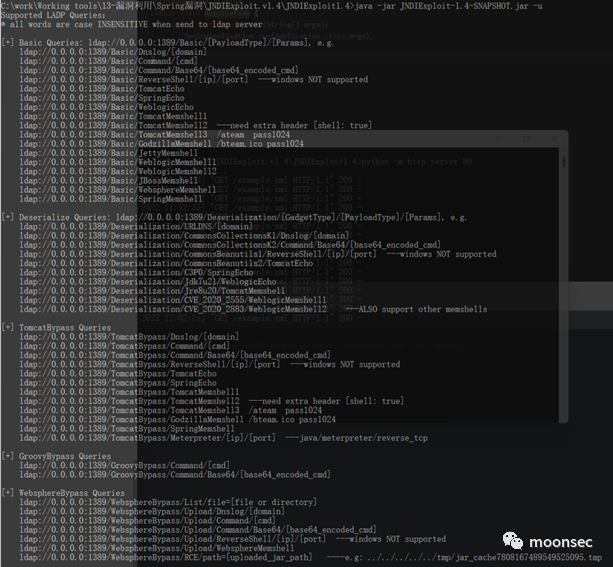Click the '[+] TomcatBypass Queries' heading
613x567 pixels.
coord(56,328)
